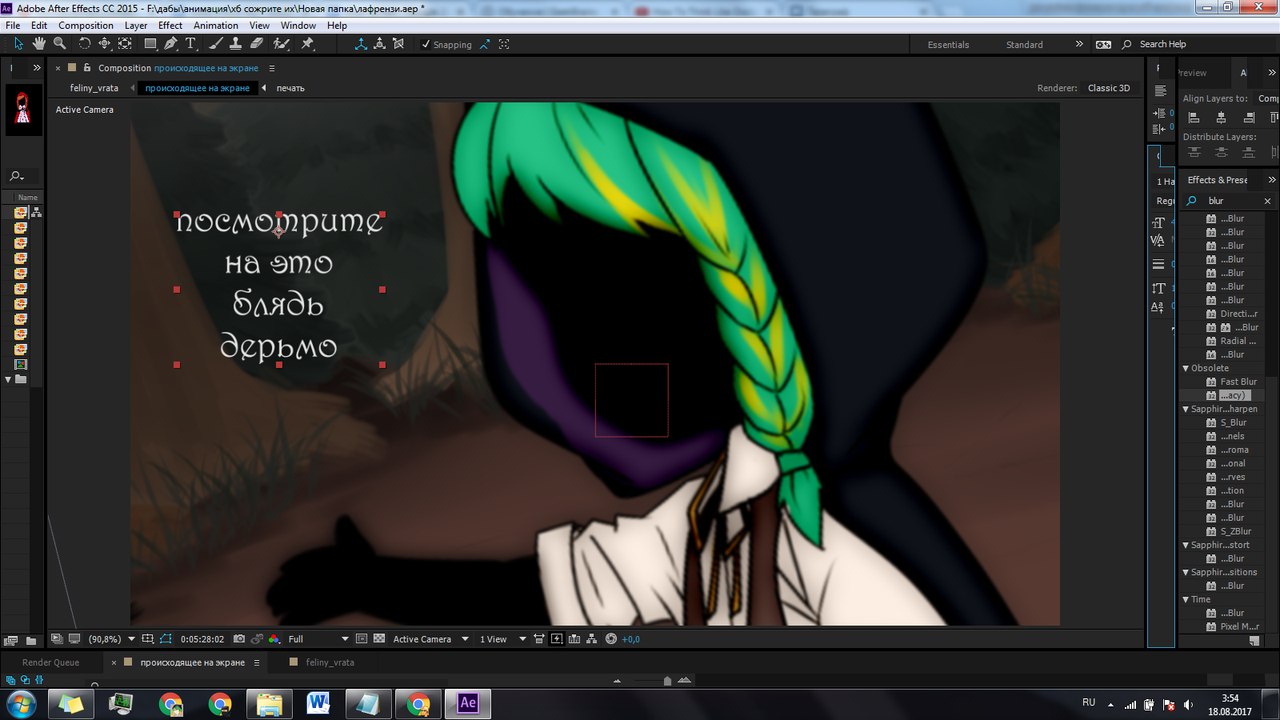Open the Composition menu
The height and width of the screenshot is (720, 1280).
(x=86, y=25)
